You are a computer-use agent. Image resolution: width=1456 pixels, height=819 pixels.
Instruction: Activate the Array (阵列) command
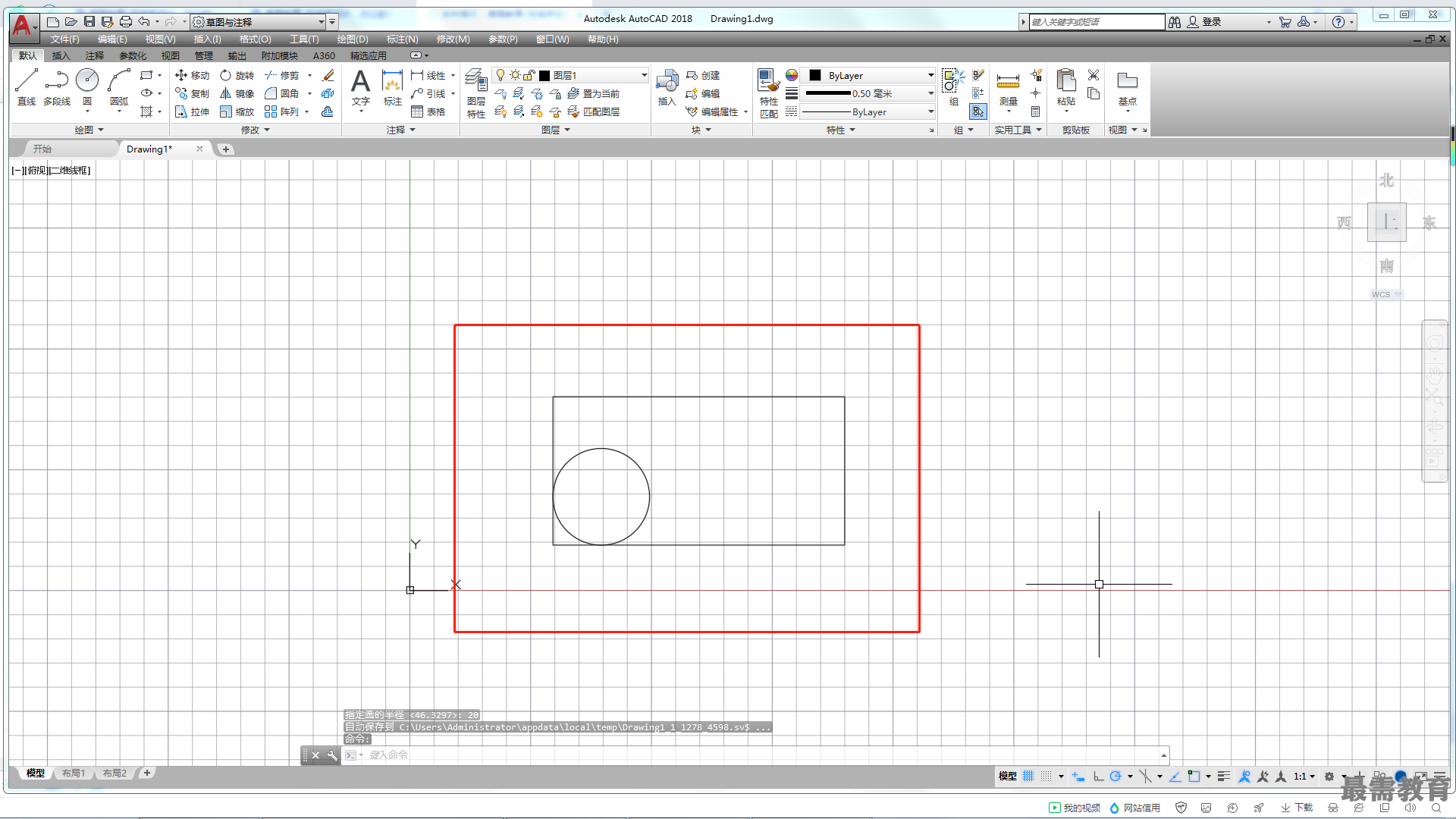pyautogui.click(x=282, y=111)
